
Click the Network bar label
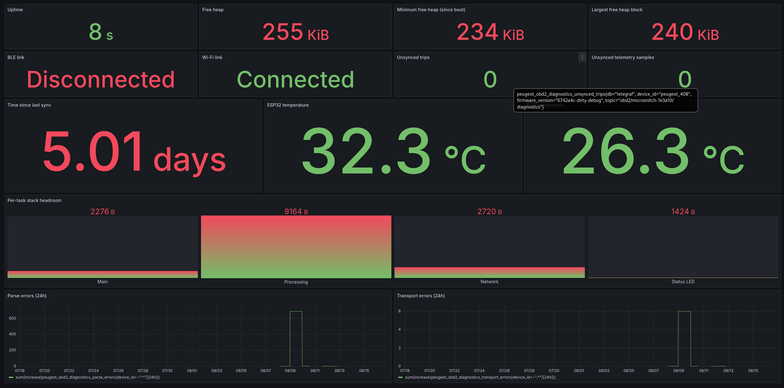[490, 282]
